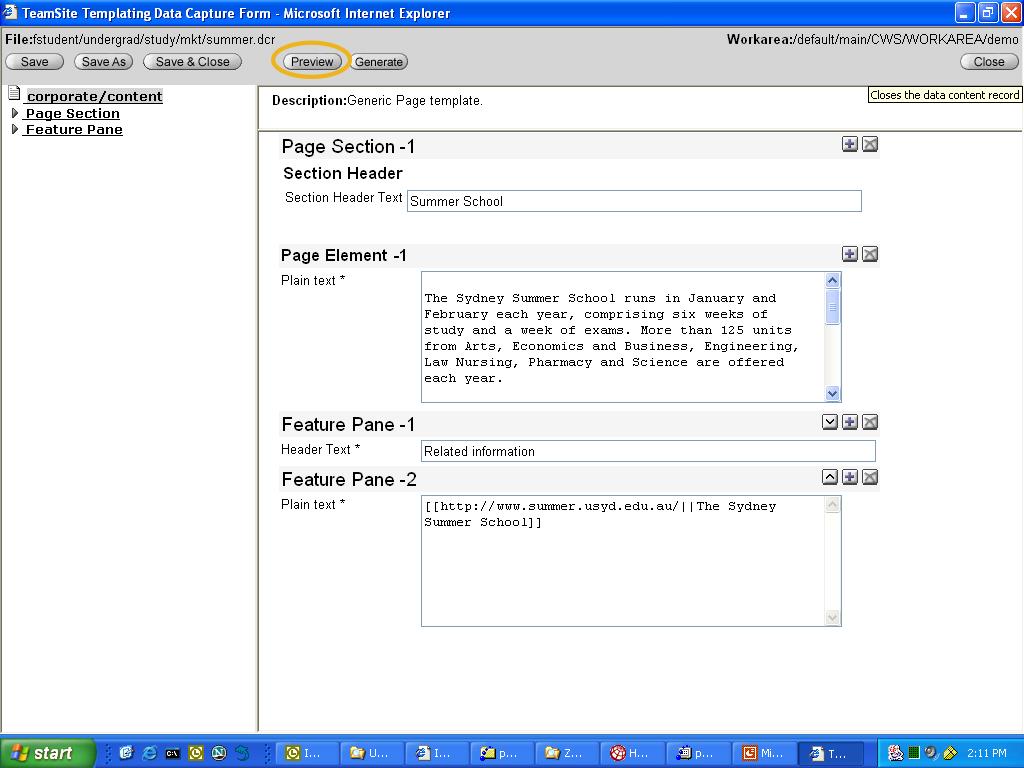Add a Feature Pane after Feature Pane -2

tap(850, 477)
